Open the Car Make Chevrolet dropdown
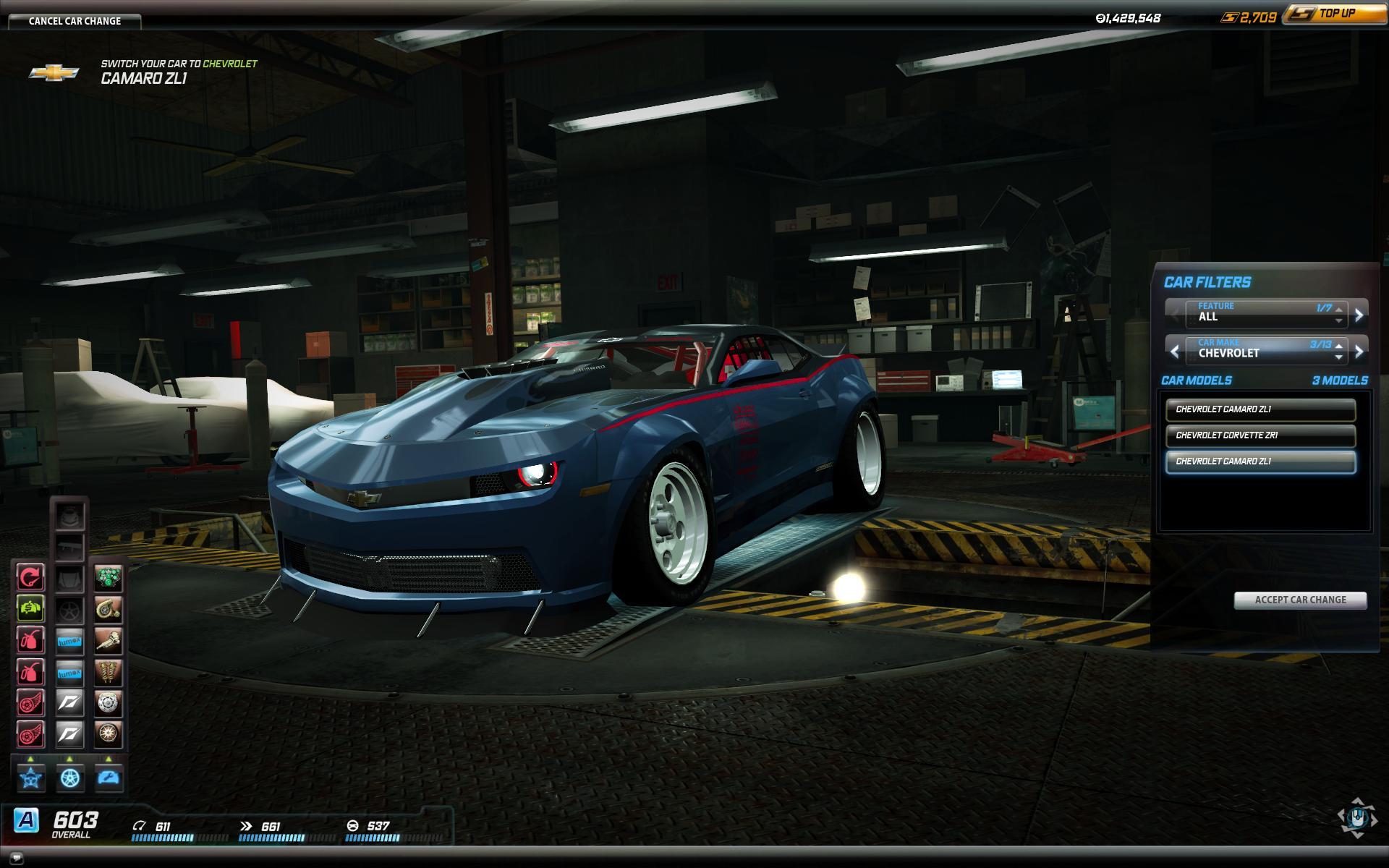 point(1266,350)
